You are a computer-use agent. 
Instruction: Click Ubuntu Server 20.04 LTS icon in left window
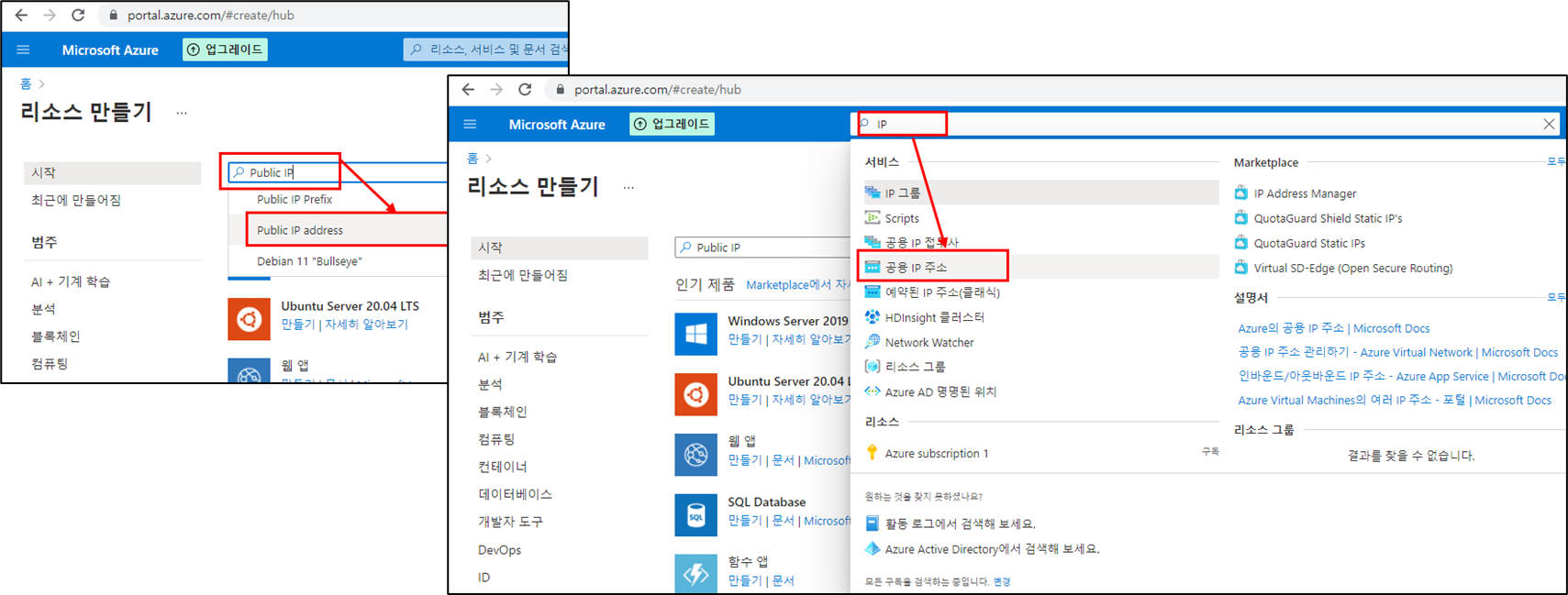coord(249,319)
